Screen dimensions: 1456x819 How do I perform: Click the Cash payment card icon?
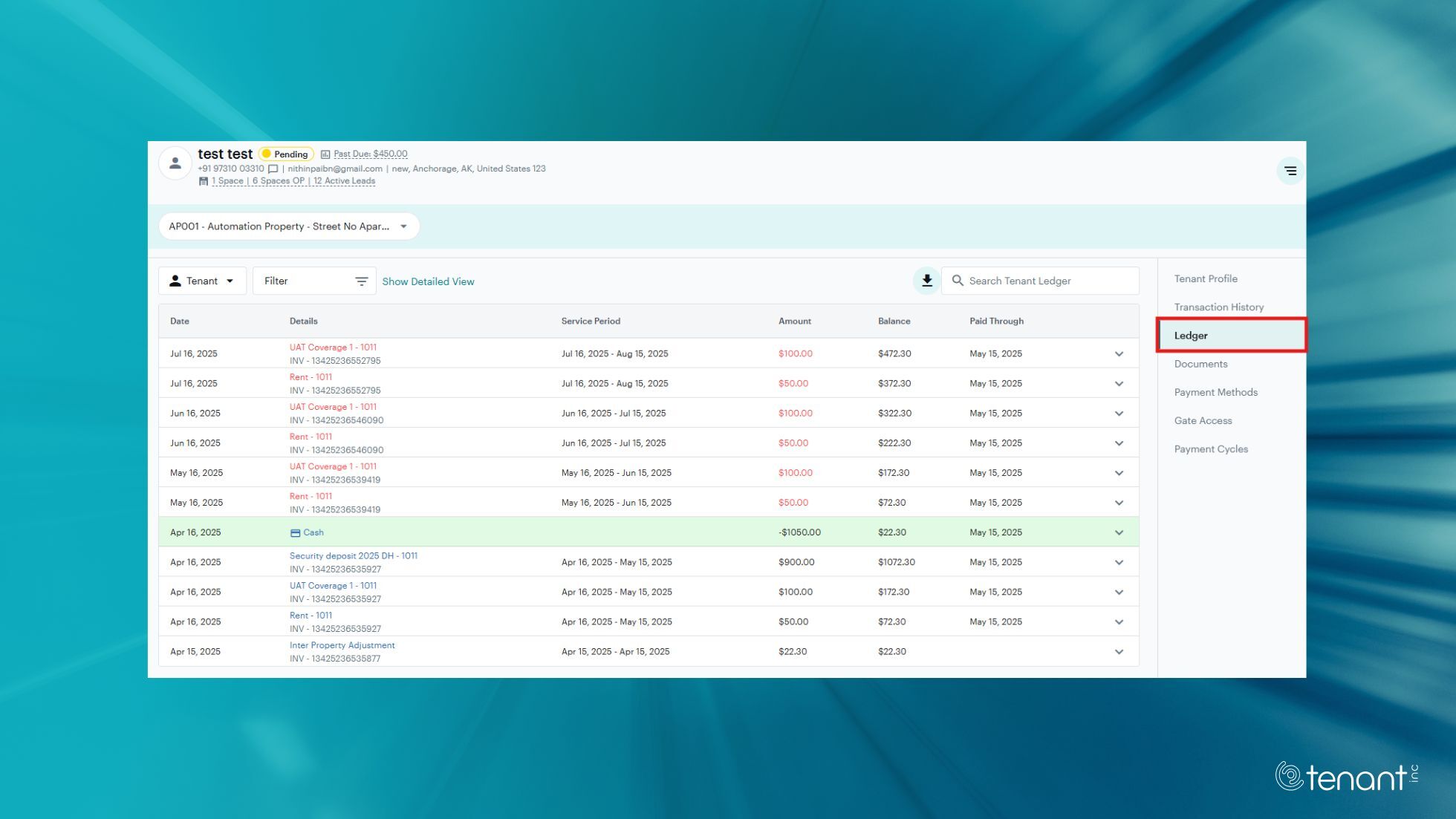(x=295, y=533)
